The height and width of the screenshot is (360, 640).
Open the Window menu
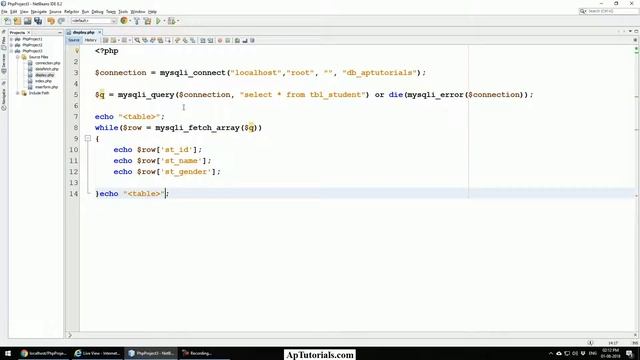[138, 12]
